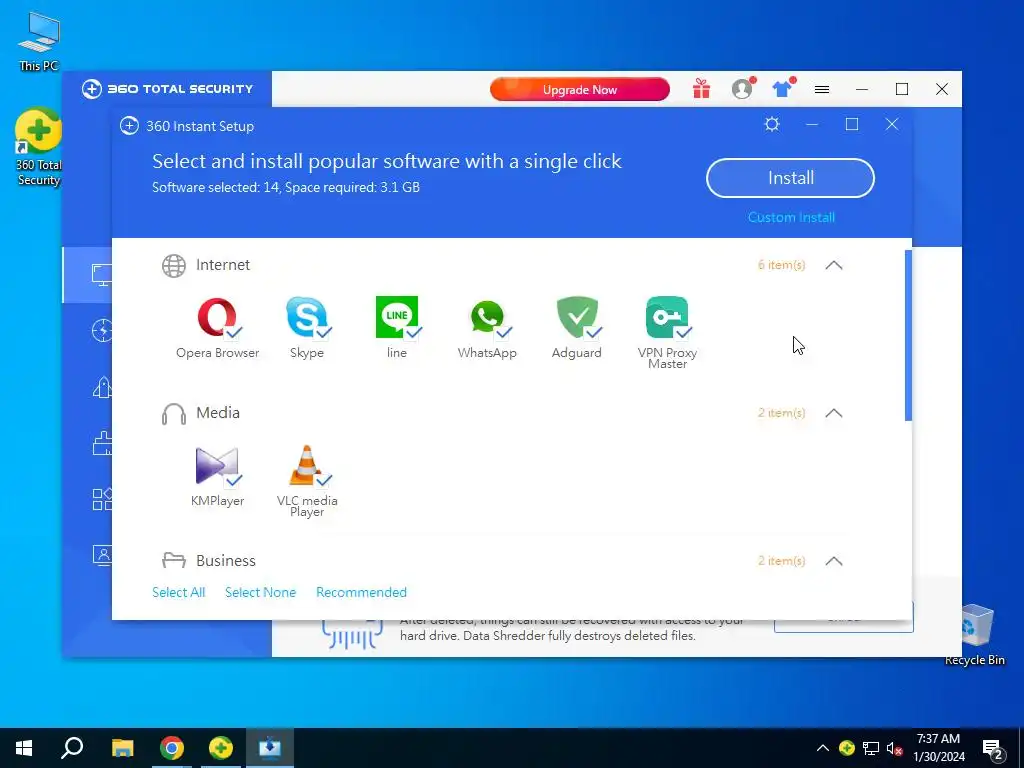
Task: Show hidden system tray icons
Action: pyautogui.click(x=823, y=748)
